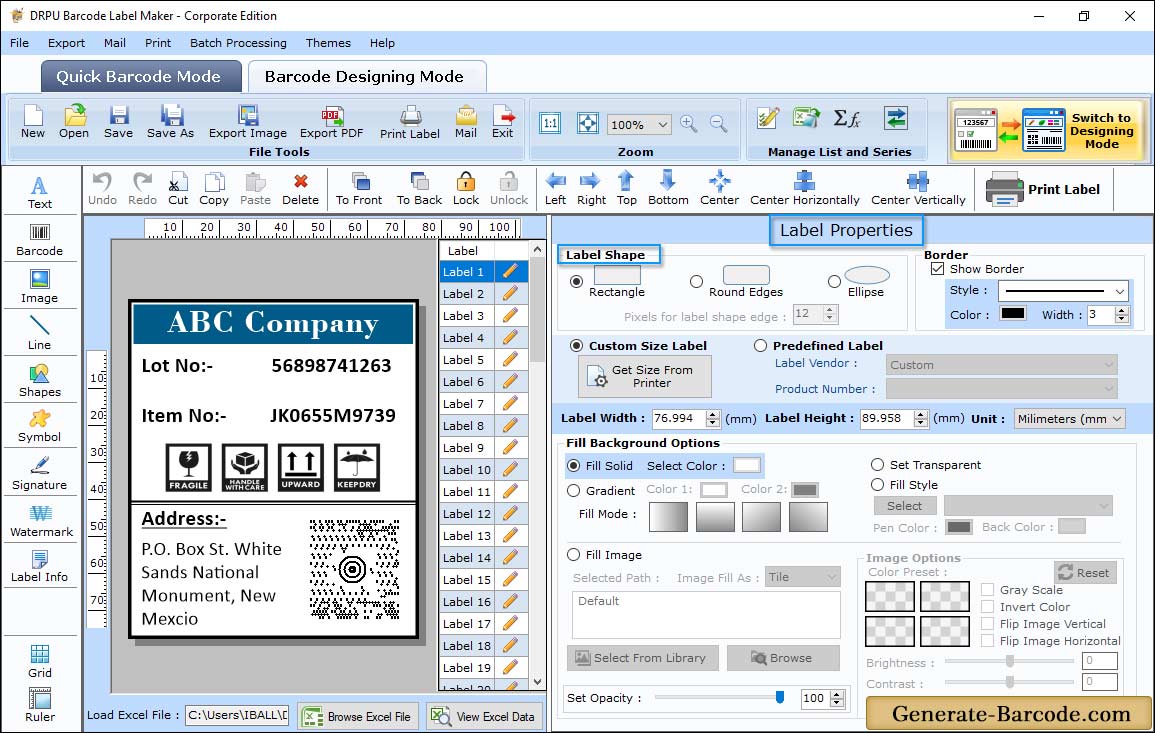Open the Unit dropdown

click(x=1117, y=418)
